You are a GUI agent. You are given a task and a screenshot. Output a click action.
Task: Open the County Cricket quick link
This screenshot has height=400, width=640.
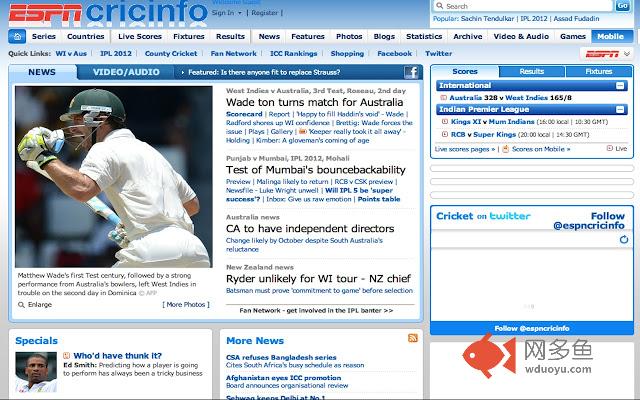171,53
